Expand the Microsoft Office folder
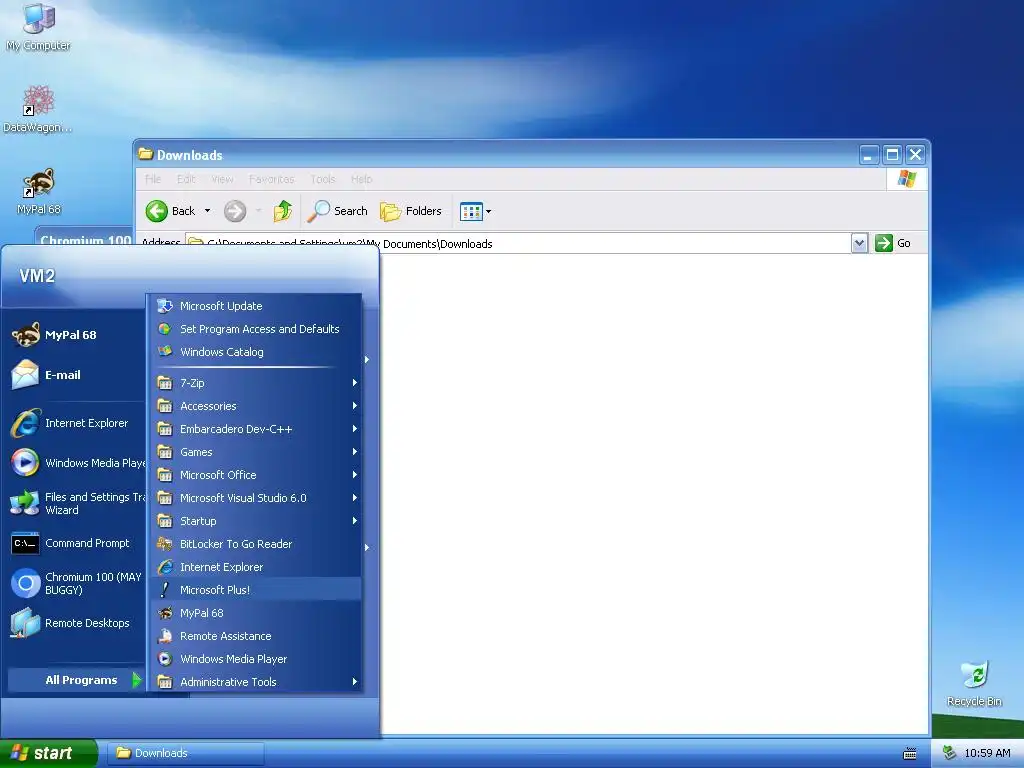 tap(256, 475)
